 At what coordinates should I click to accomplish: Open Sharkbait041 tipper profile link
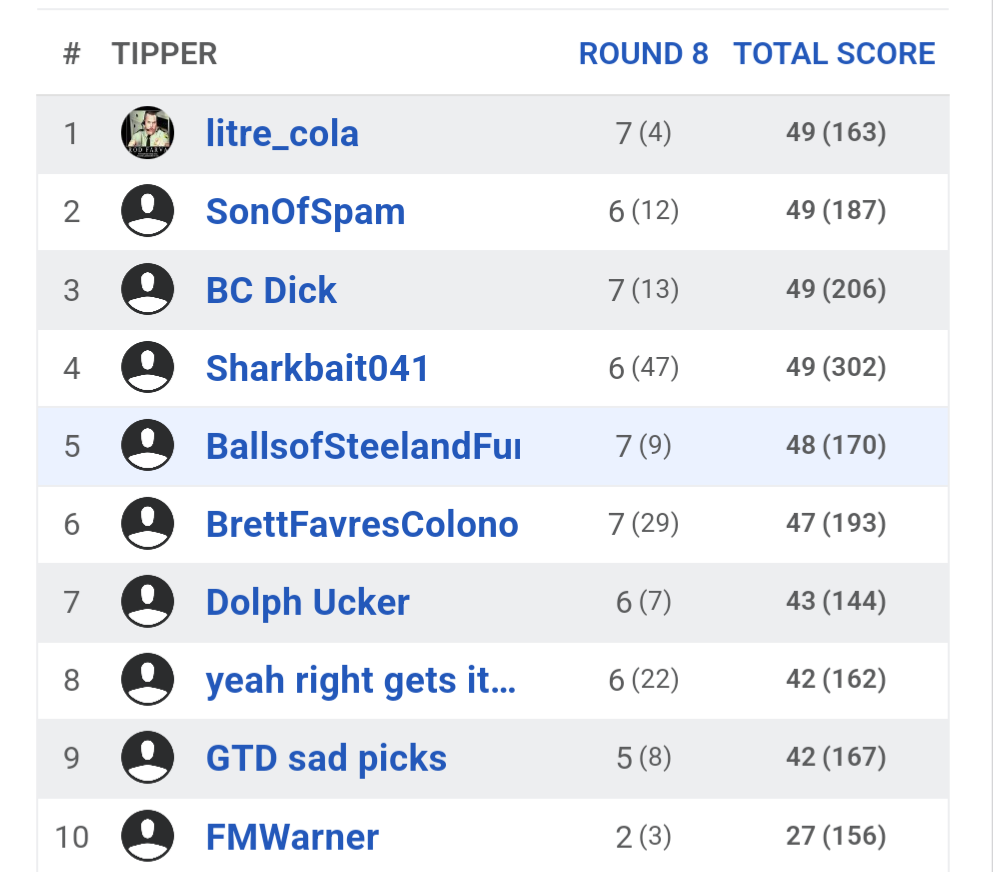317,368
